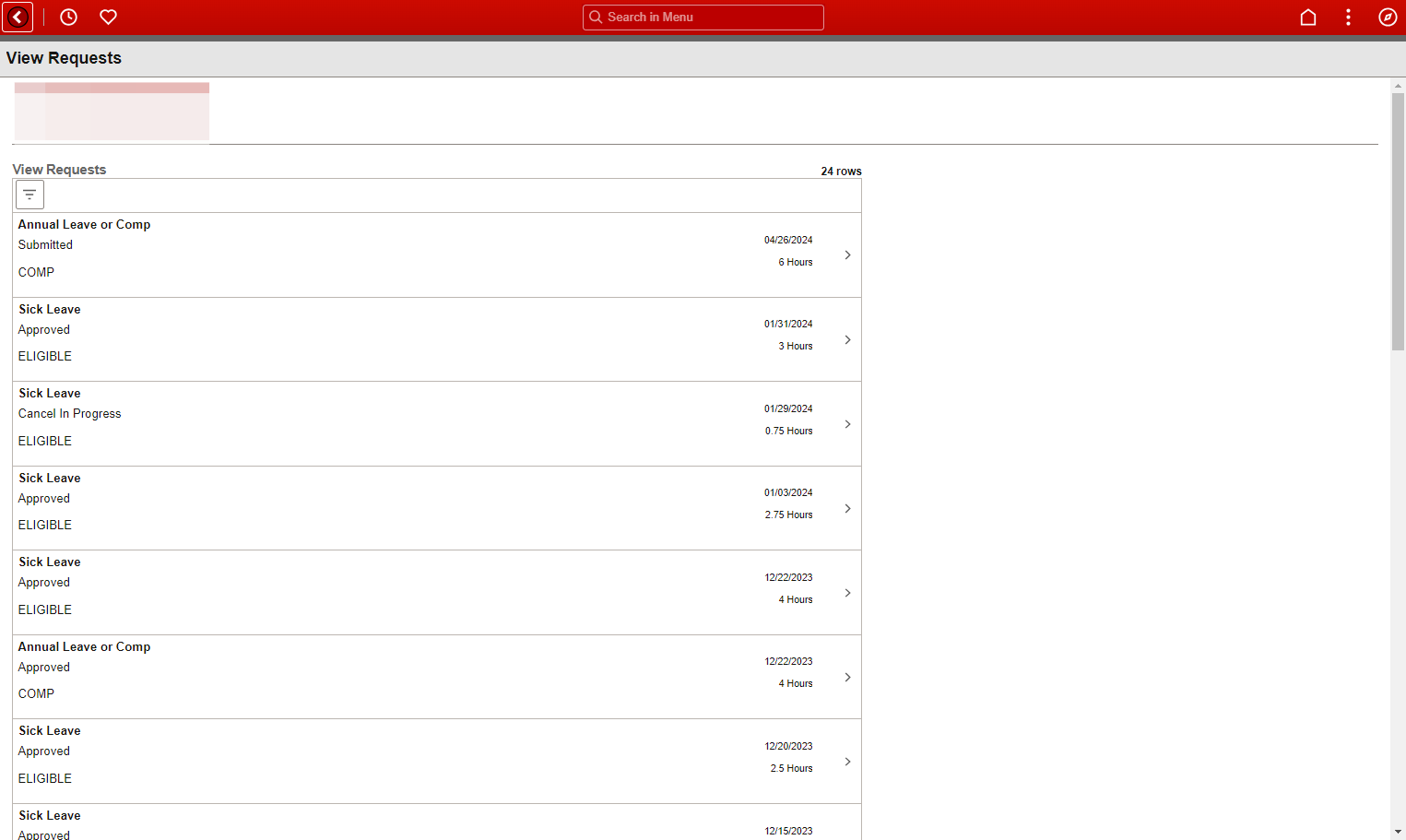This screenshot has height=840, width=1406.
Task: Expand the 12/22/2023 COMP request chevron
Action: (x=847, y=677)
